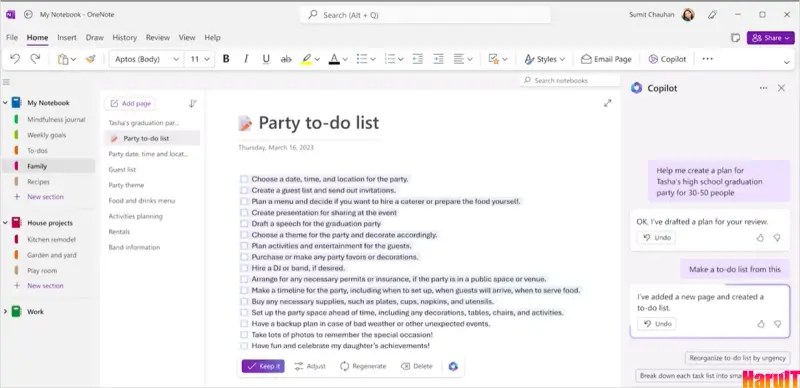Click the Email Page button
The width and height of the screenshot is (800, 388).
606,59
